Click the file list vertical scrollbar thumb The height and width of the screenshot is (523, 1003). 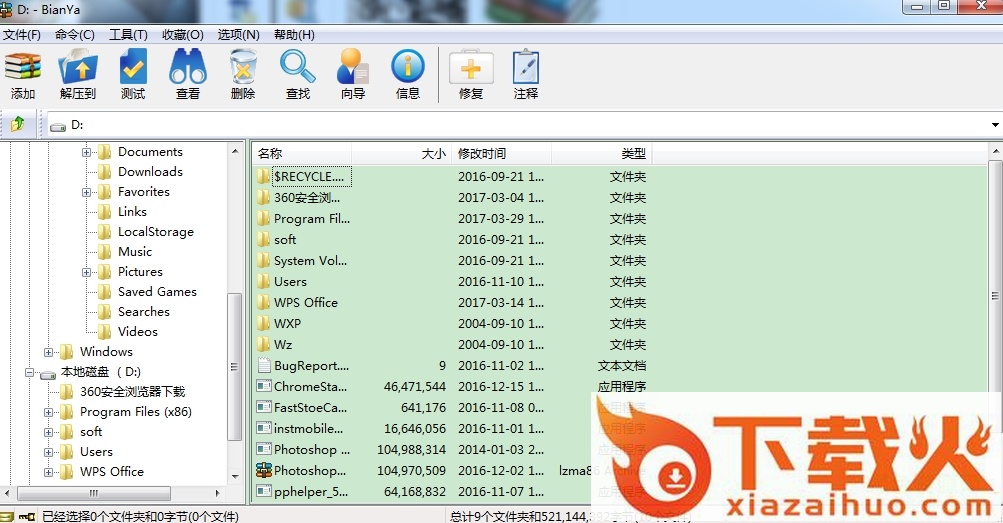coord(995,295)
